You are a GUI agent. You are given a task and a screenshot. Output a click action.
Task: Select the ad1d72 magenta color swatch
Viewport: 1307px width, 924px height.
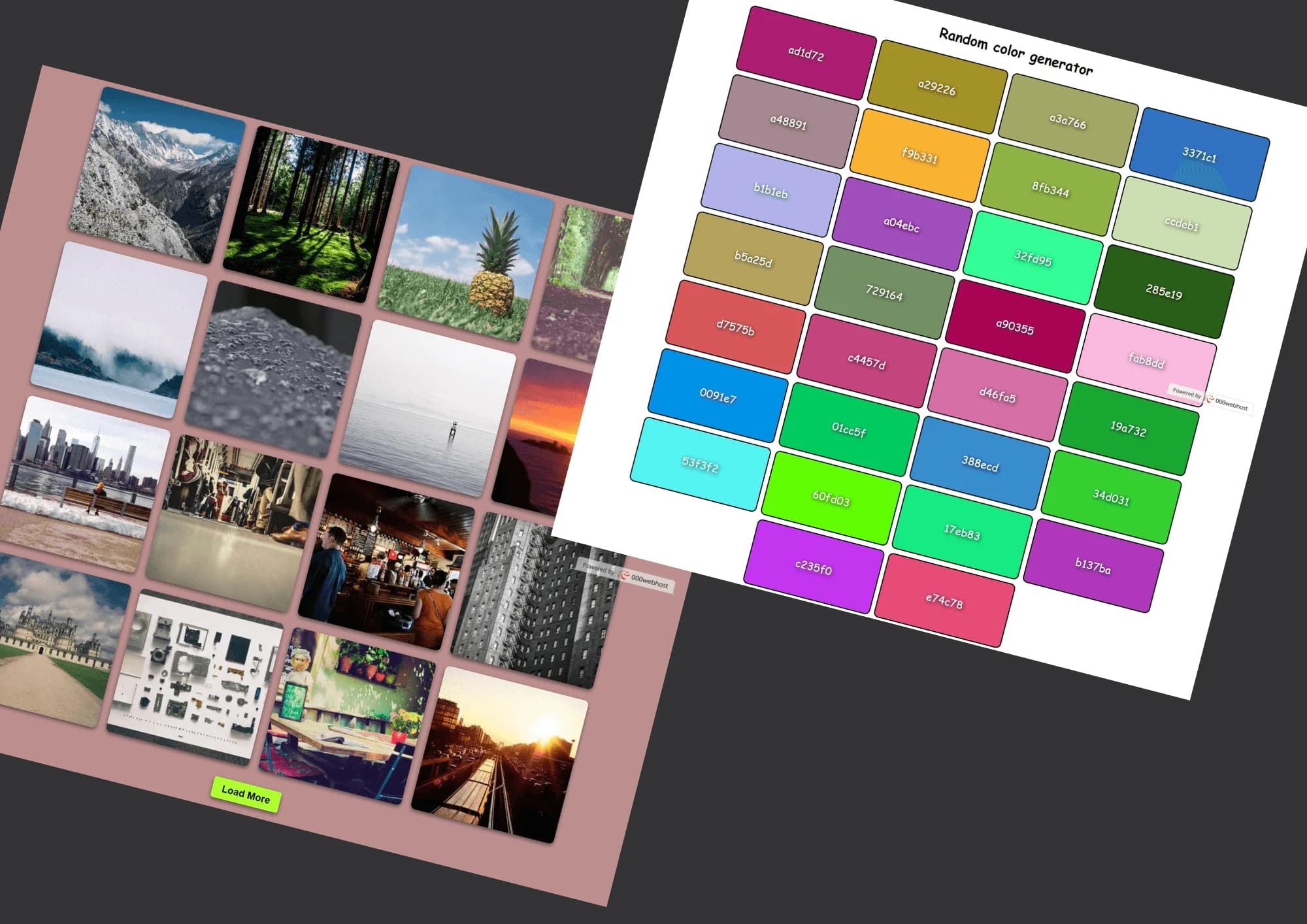[x=806, y=54]
